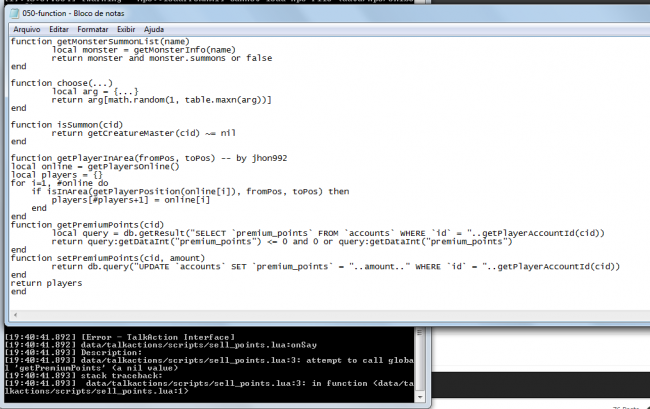Click the comment 'by jhon992'
This screenshot has width=650, height=409.
coord(262,158)
